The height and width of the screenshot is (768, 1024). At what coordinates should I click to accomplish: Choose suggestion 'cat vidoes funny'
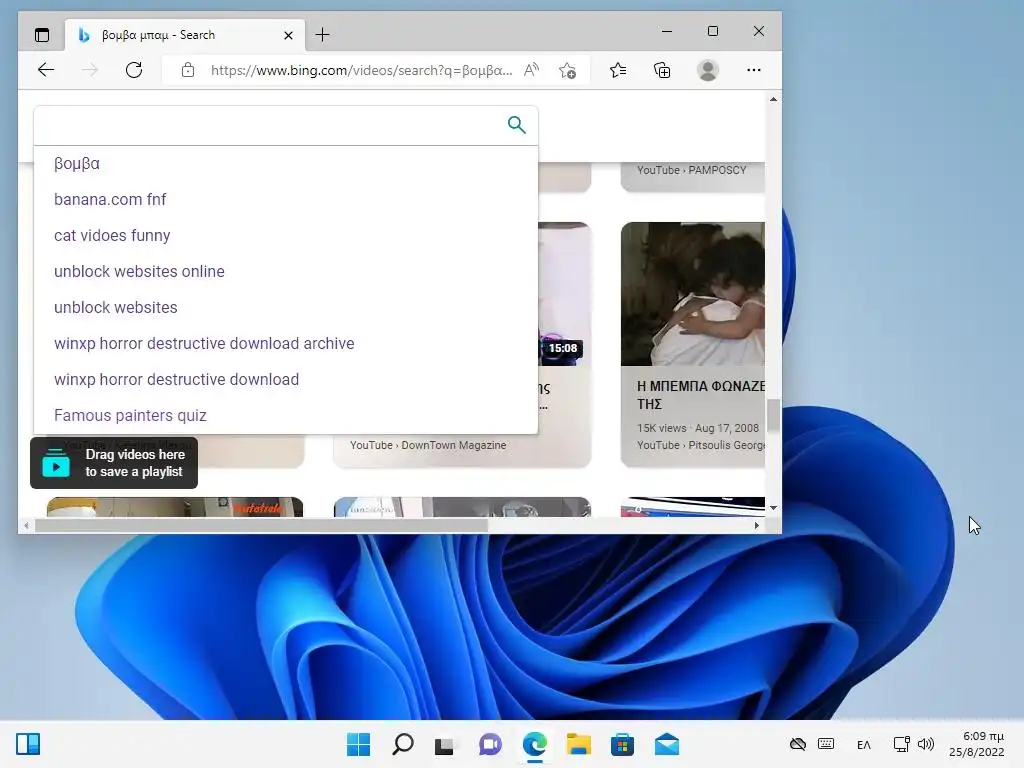click(x=112, y=235)
